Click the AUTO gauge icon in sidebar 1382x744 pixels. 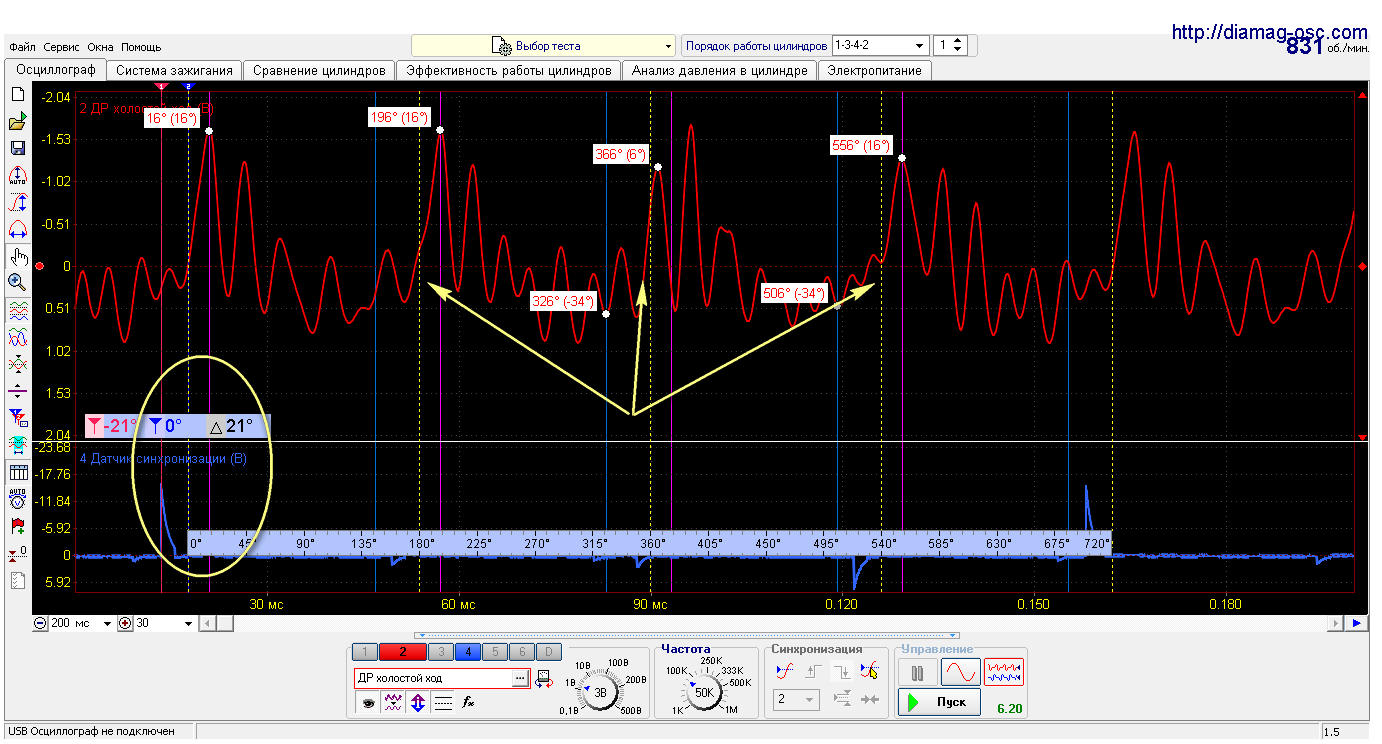pyautogui.click(x=17, y=498)
